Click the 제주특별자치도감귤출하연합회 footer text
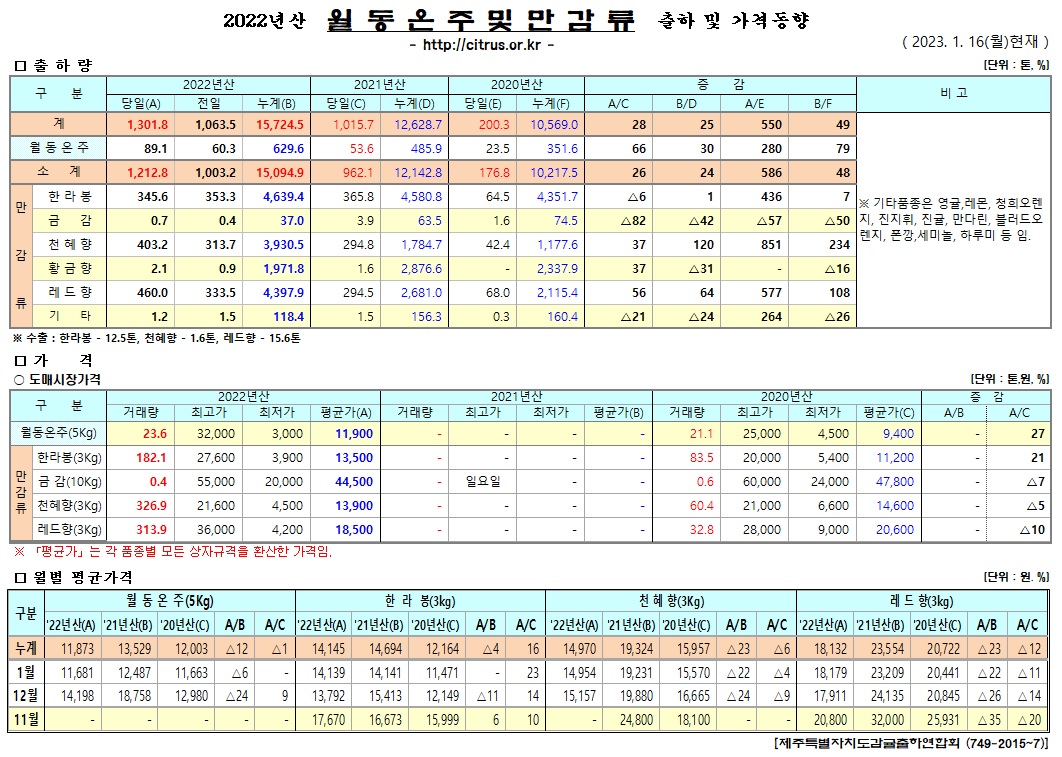This screenshot has width=1062, height=757. click(x=911, y=745)
